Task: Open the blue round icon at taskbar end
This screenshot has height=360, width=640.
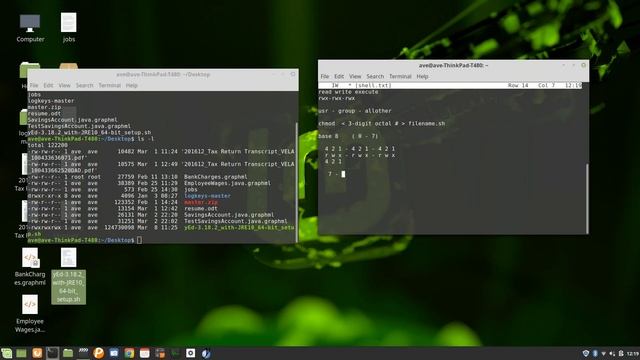Action: click(206, 353)
